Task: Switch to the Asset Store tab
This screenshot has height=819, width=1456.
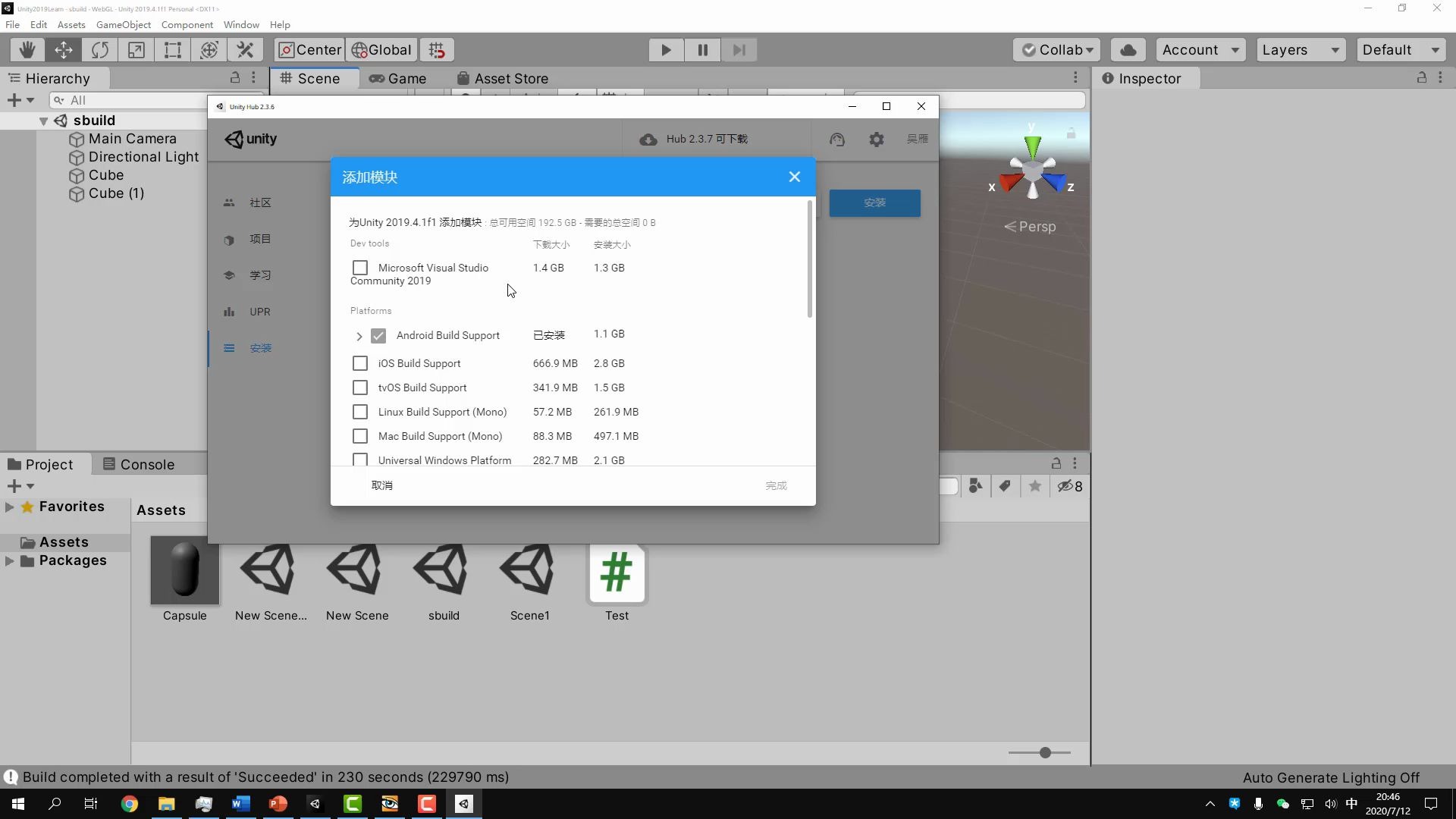Action: (x=511, y=78)
